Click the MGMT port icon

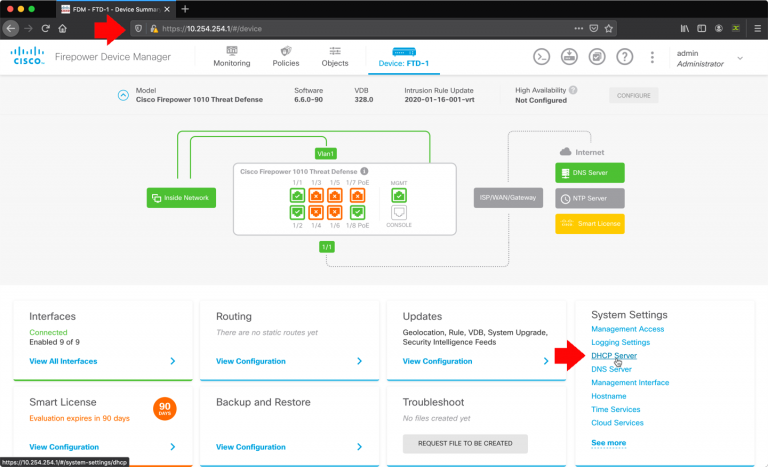(x=399, y=196)
